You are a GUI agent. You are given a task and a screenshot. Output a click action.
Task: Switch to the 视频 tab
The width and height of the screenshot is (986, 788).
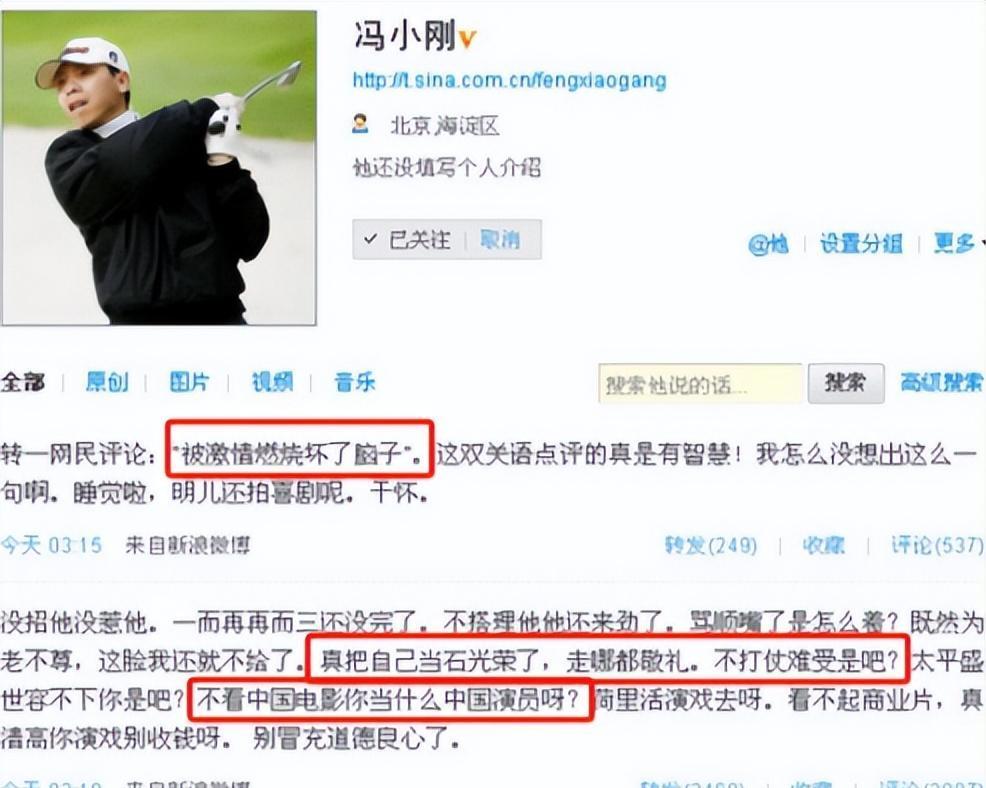tap(272, 382)
